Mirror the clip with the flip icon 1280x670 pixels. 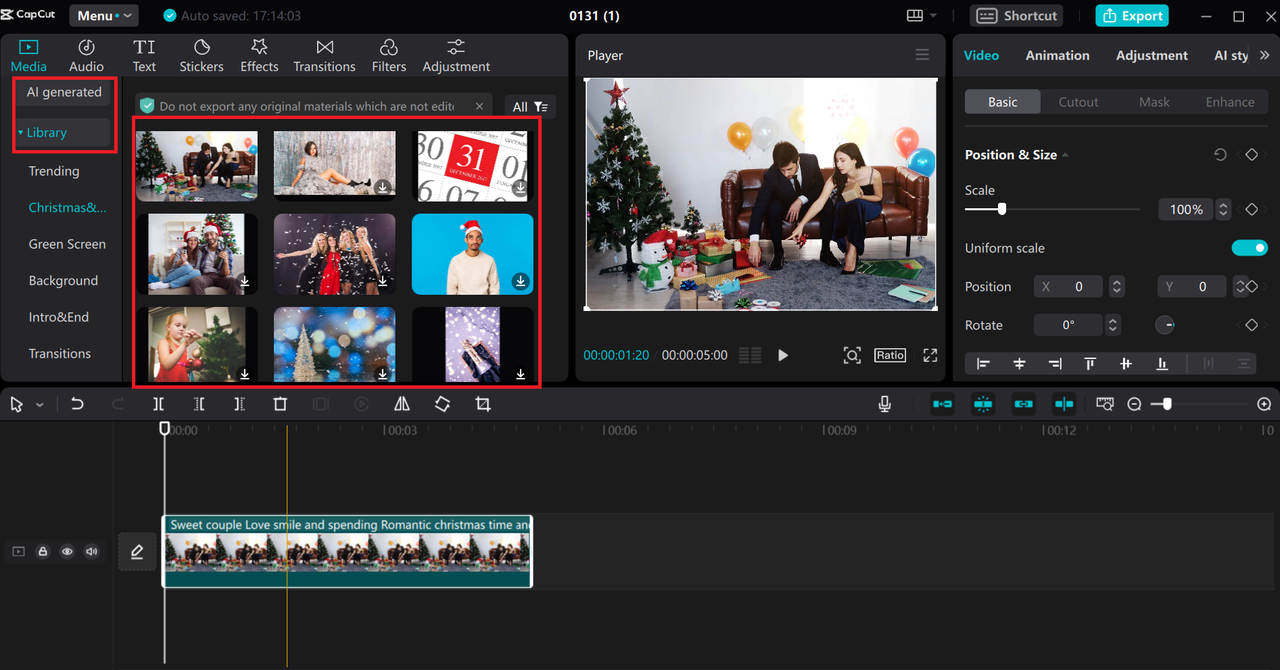pos(402,404)
